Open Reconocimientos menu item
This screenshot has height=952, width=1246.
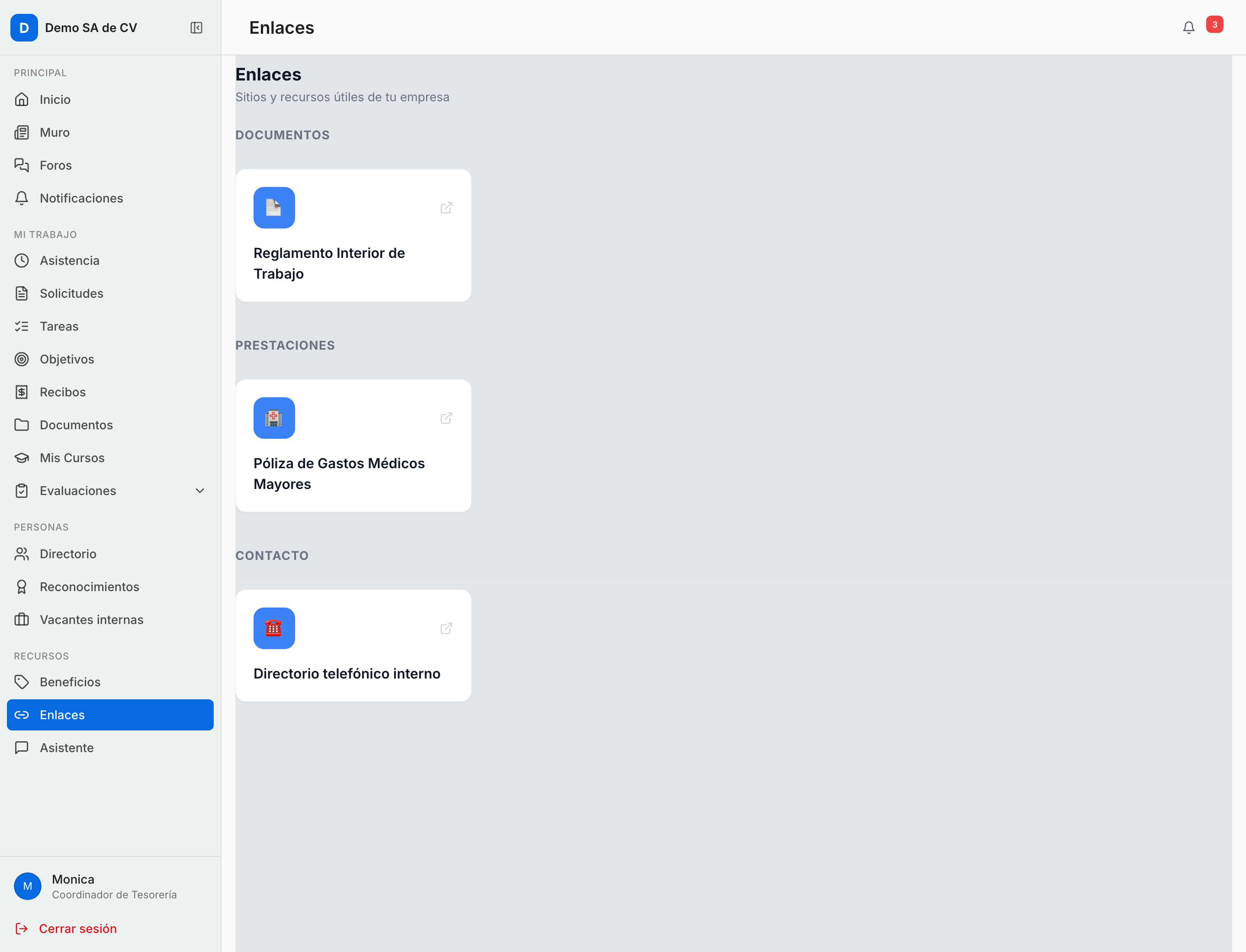point(110,587)
